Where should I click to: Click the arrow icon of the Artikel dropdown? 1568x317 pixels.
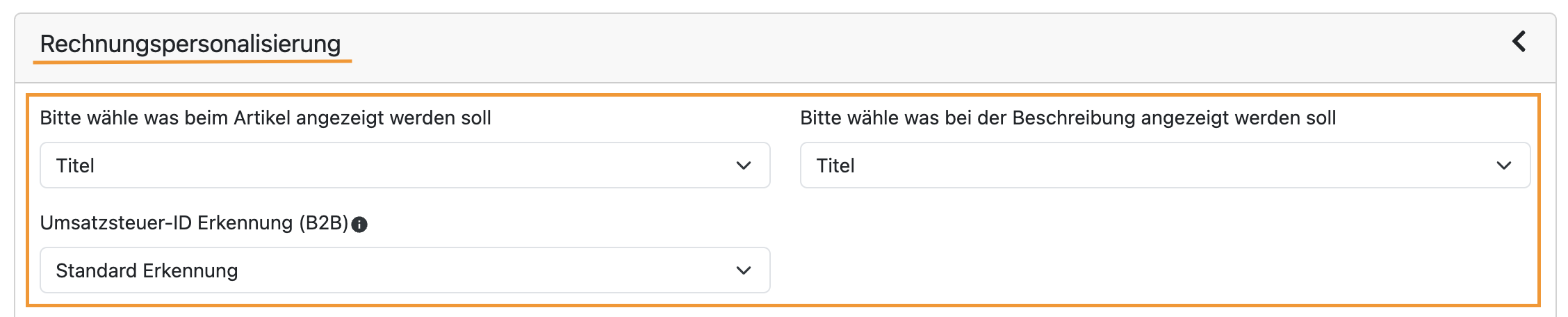click(x=744, y=165)
